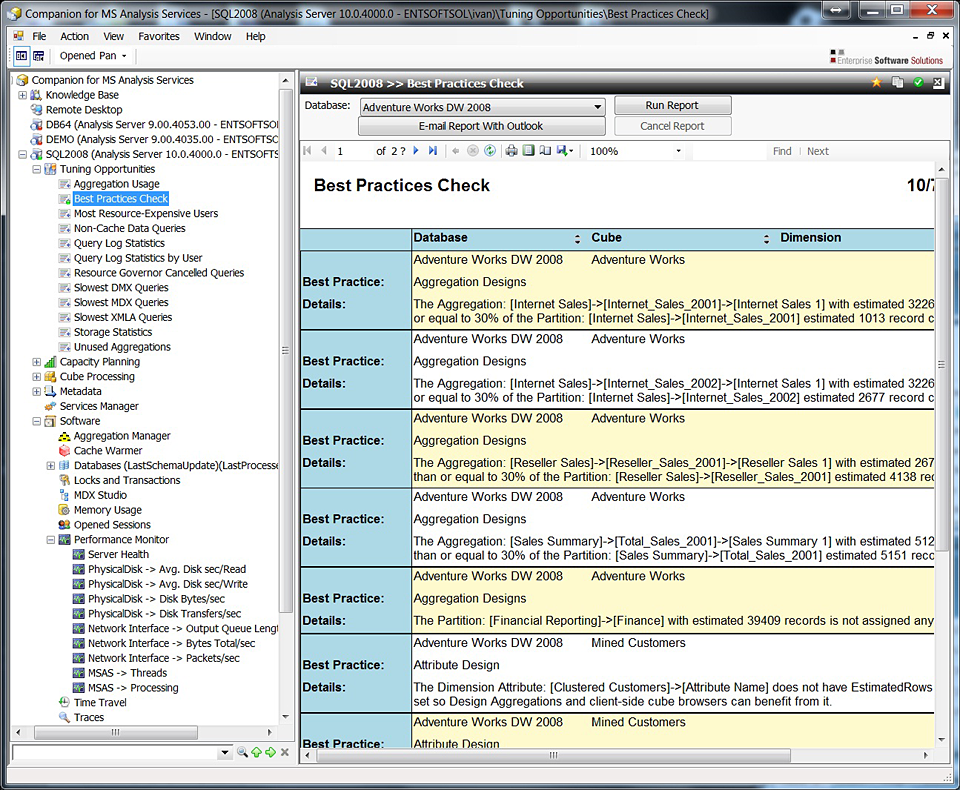
Task: Expand the Capacity Planning node
Action: click(37, 362)
